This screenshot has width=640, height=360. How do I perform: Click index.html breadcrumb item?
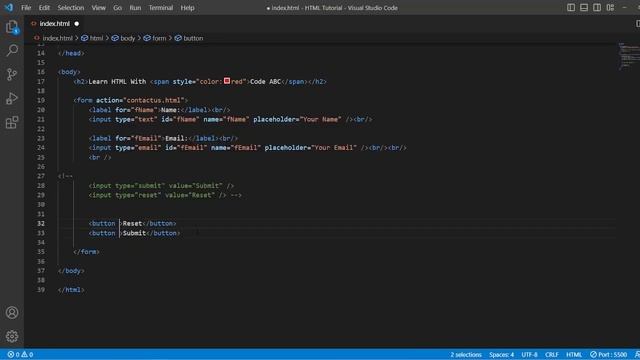click(58, 38)
